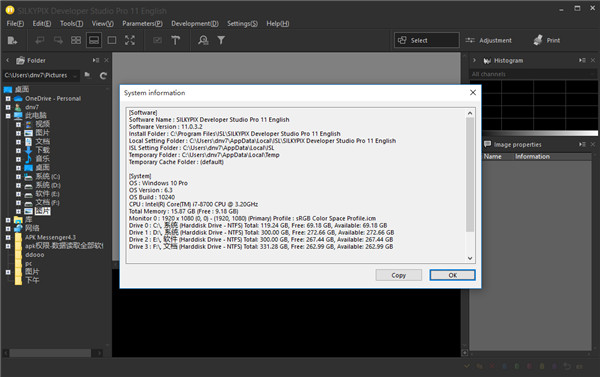Select the 文档 (F:) drive
Image resolution: width=600 pixels, height=377 pixels.
tap(47, 202)
